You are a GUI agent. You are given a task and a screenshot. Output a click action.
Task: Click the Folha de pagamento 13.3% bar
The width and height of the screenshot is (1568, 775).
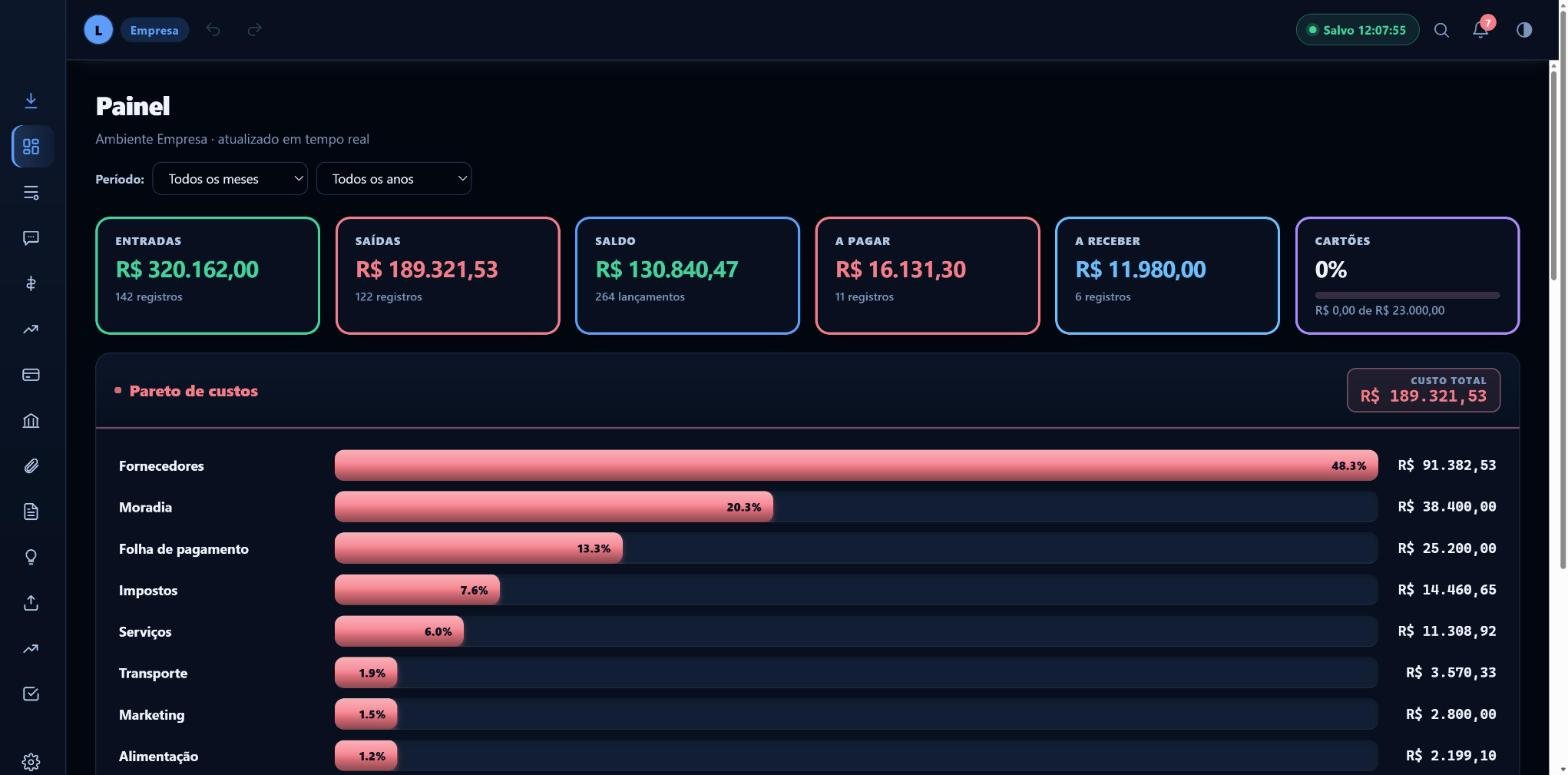479,548
